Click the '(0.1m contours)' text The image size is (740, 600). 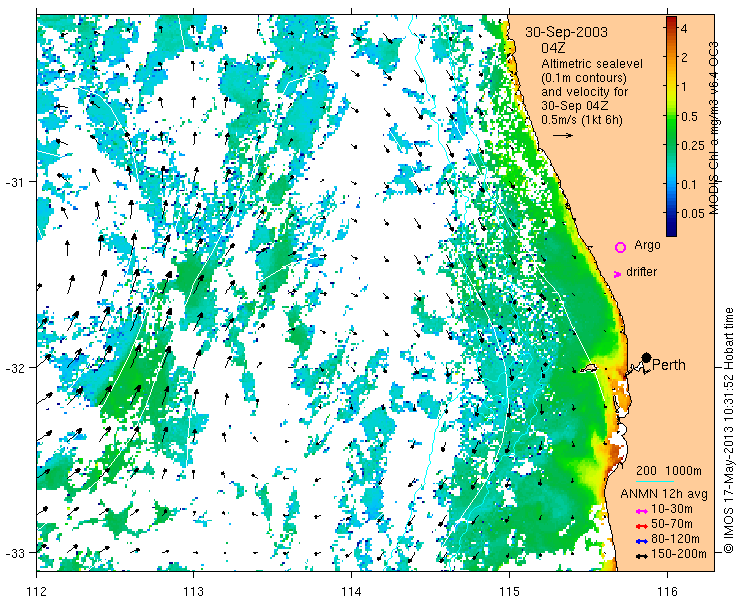(x=584, y=77)
